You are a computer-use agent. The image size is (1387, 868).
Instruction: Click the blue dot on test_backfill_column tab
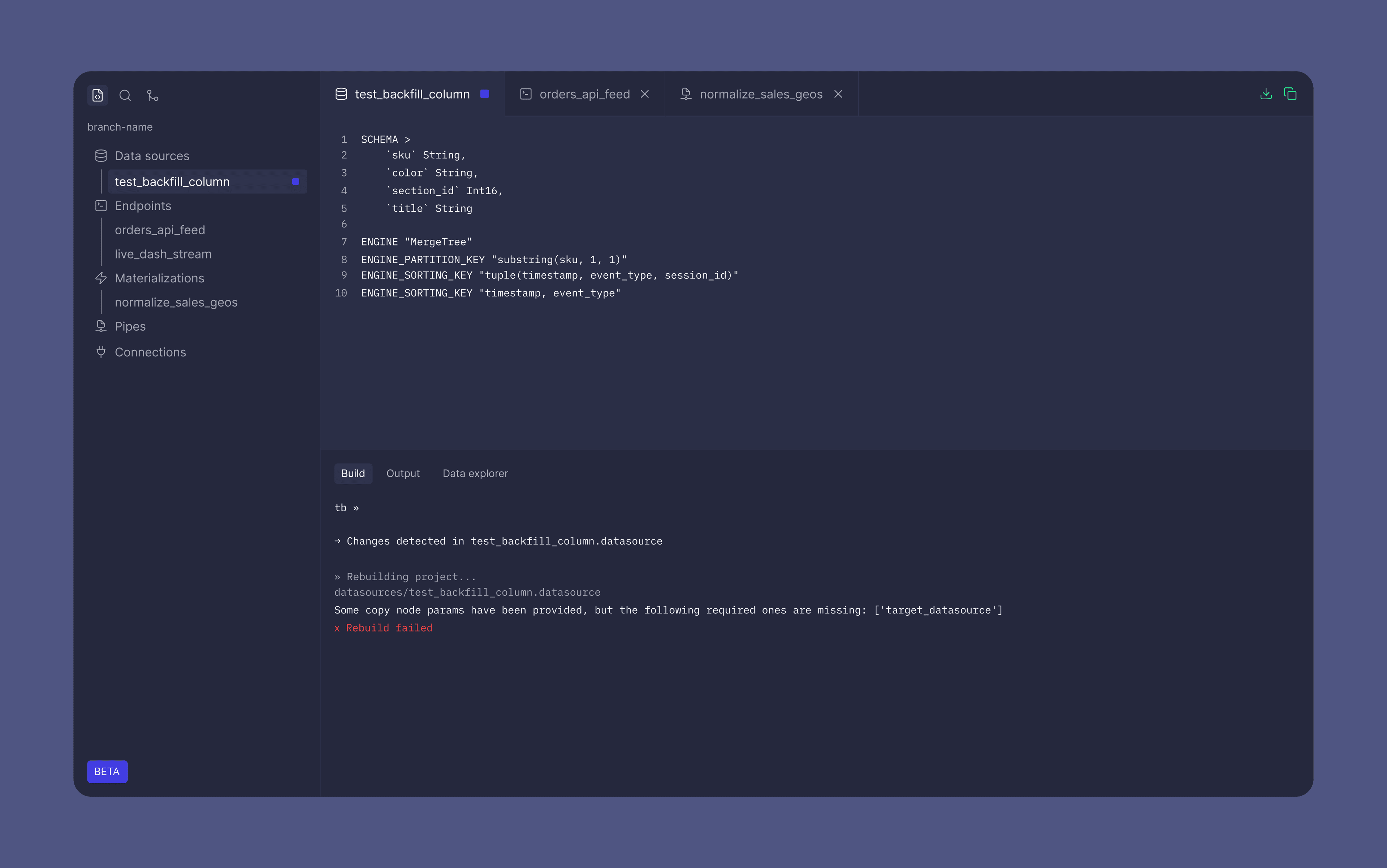click(x=484, y=94)
